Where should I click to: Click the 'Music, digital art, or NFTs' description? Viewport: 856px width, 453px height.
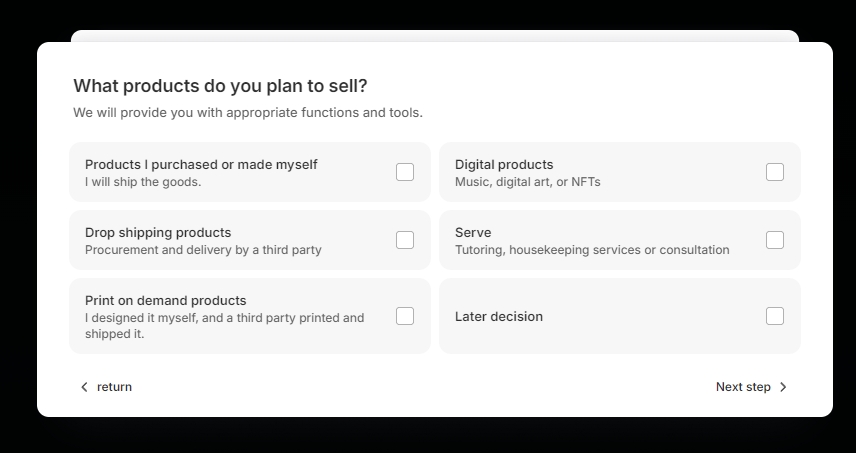528,182
